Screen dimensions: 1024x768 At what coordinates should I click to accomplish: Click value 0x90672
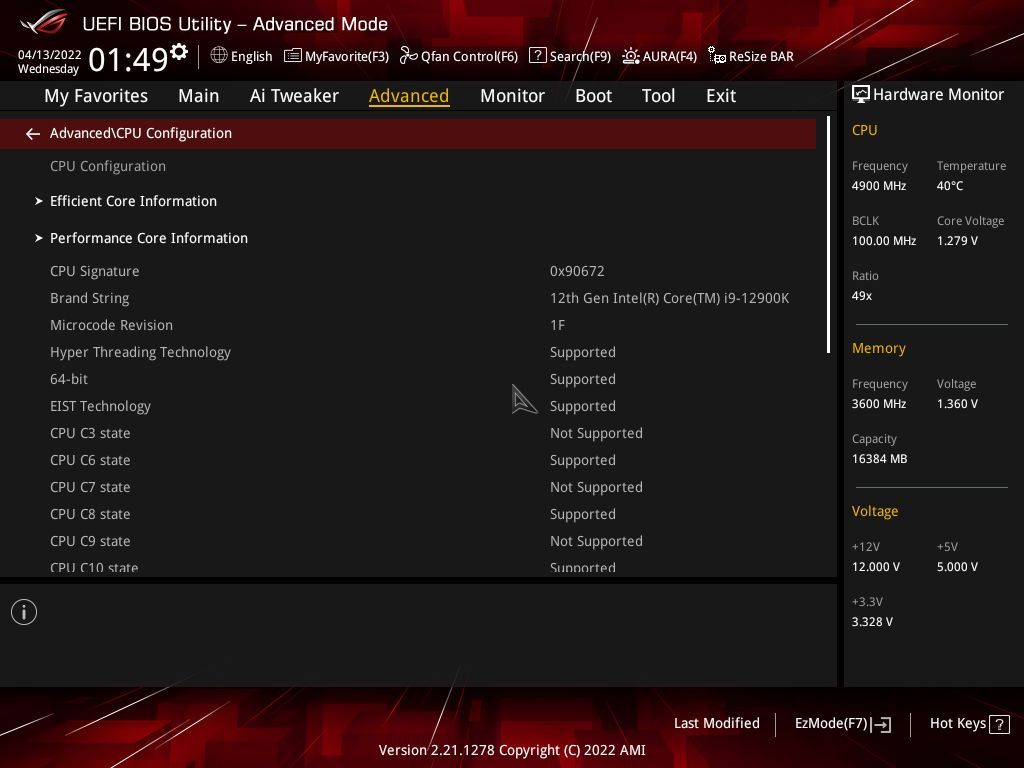click(577, 271)
